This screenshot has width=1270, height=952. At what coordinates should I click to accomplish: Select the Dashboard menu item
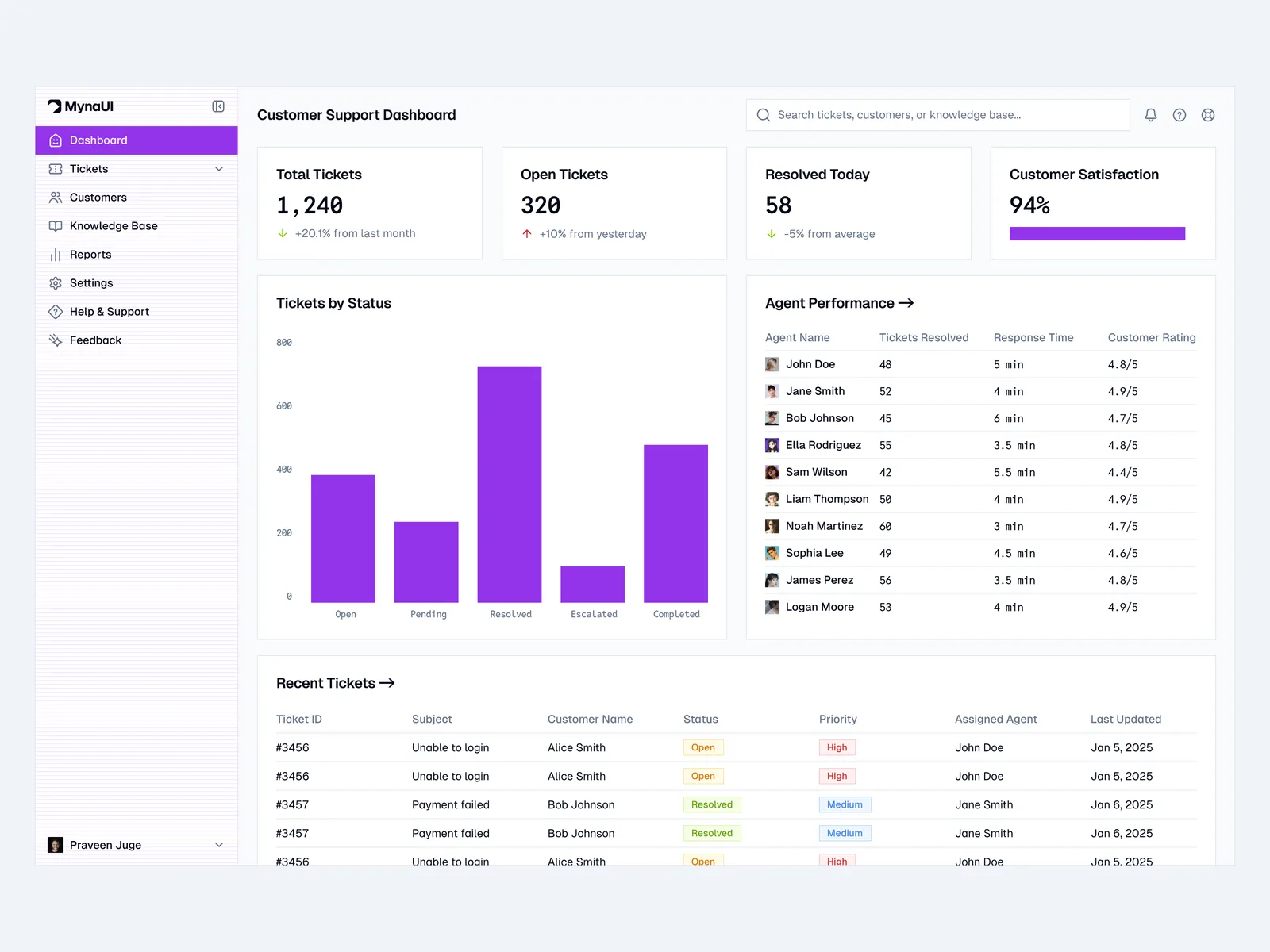tap(137, 140)
